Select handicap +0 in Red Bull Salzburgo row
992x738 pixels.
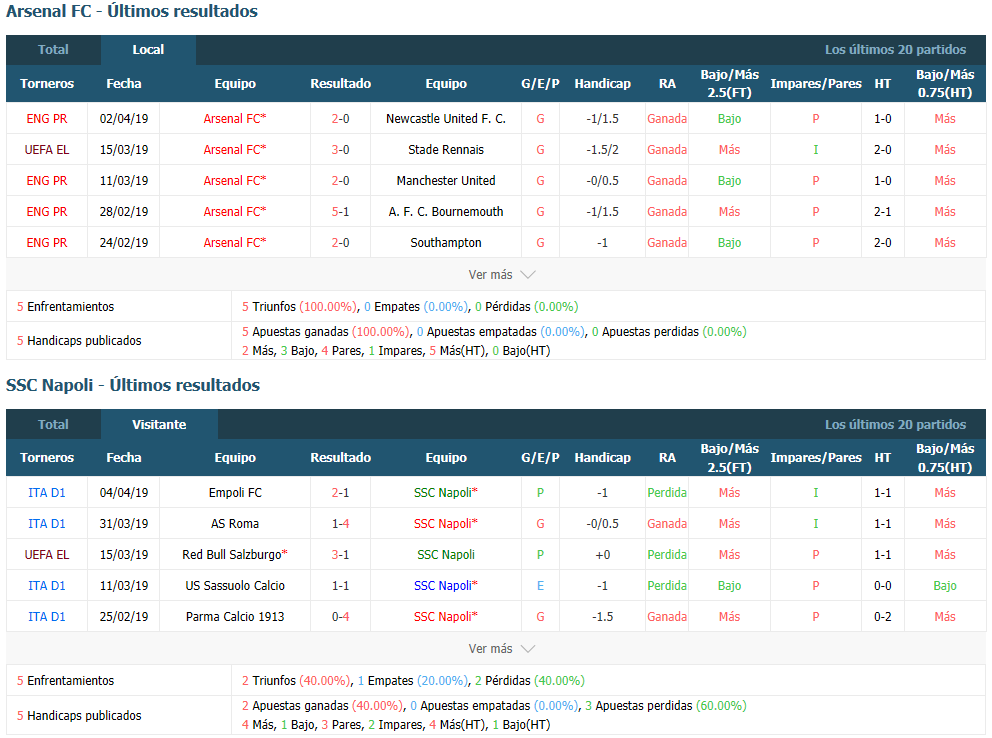(602, 555)
